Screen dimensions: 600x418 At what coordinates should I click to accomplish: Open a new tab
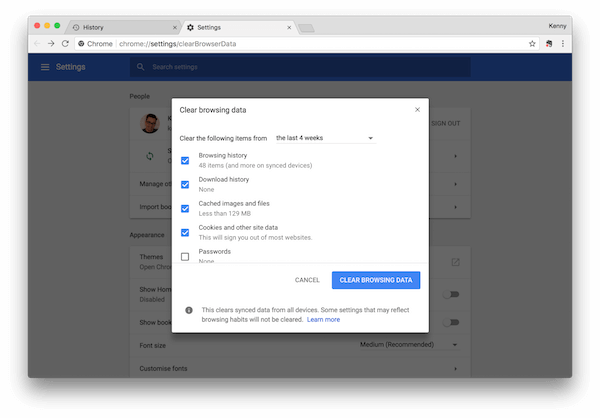(306, 28)
